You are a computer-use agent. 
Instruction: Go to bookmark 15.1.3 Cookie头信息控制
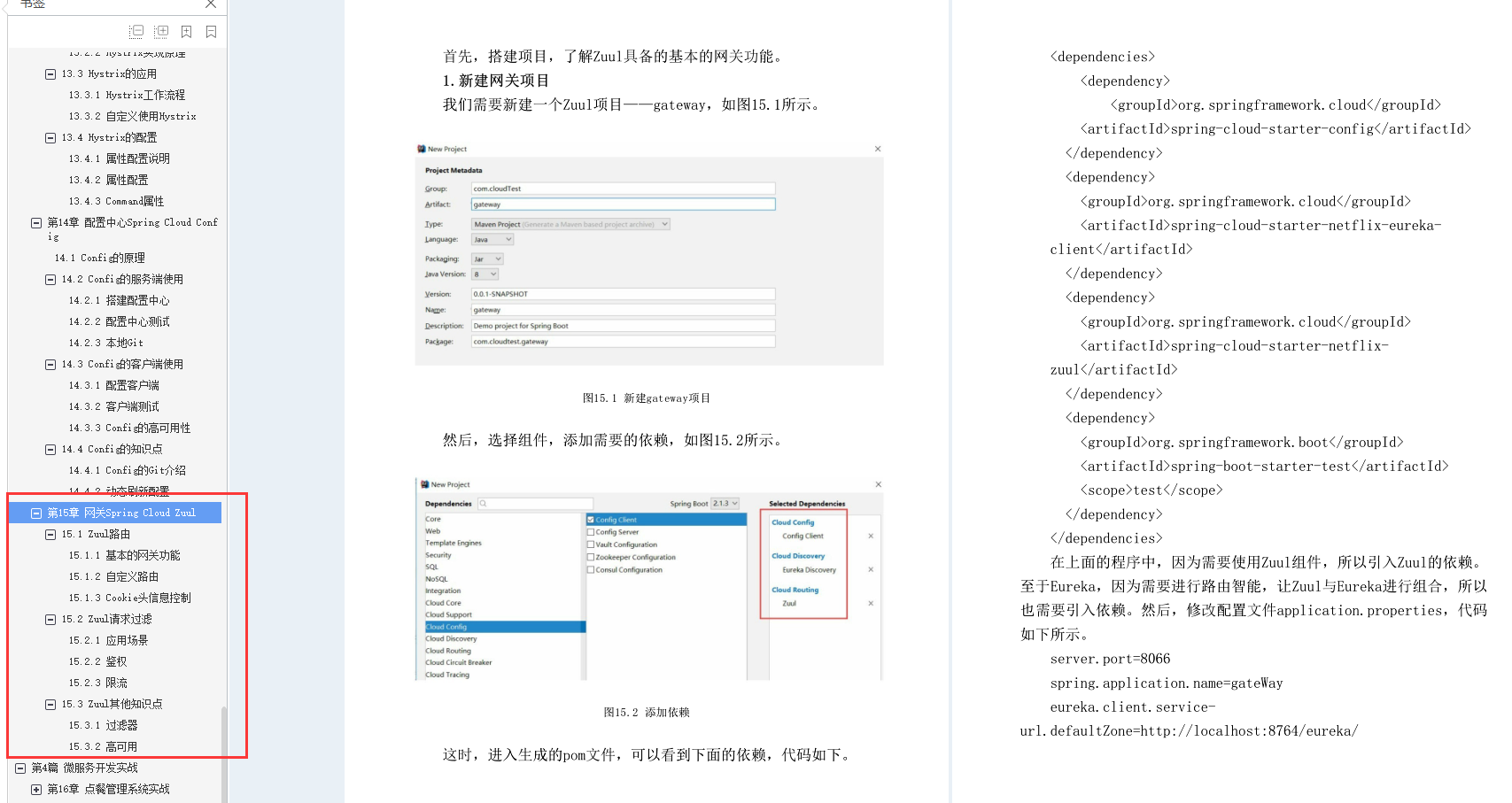click(x=129, y=598)
